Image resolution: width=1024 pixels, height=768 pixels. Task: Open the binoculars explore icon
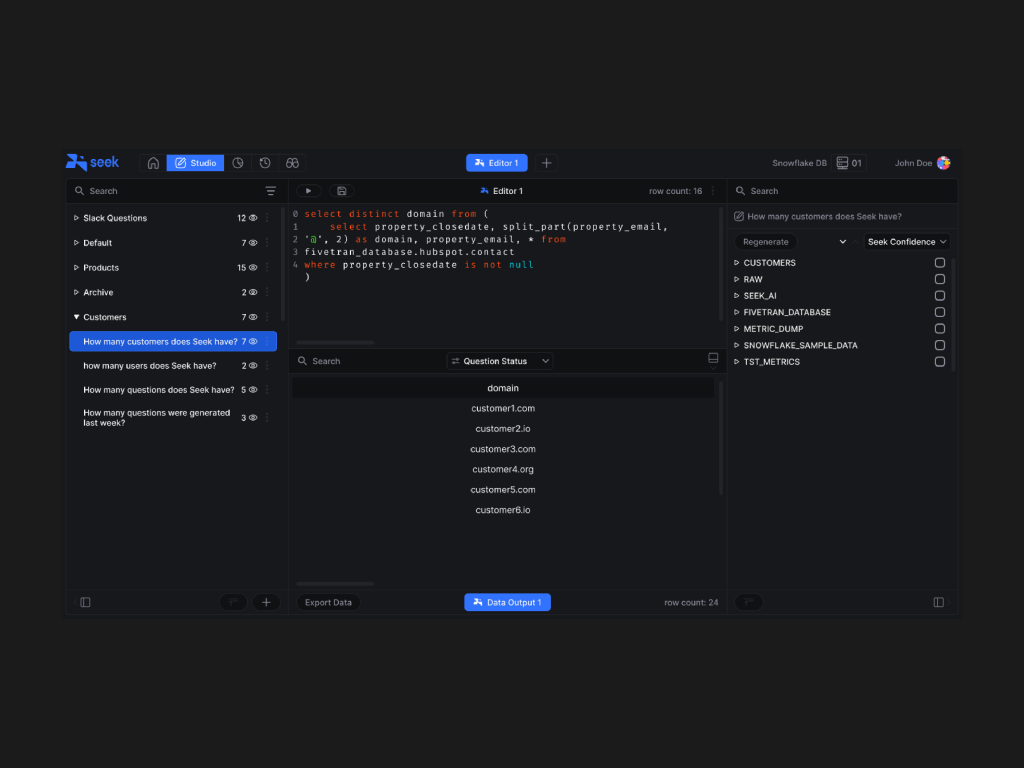293,163
